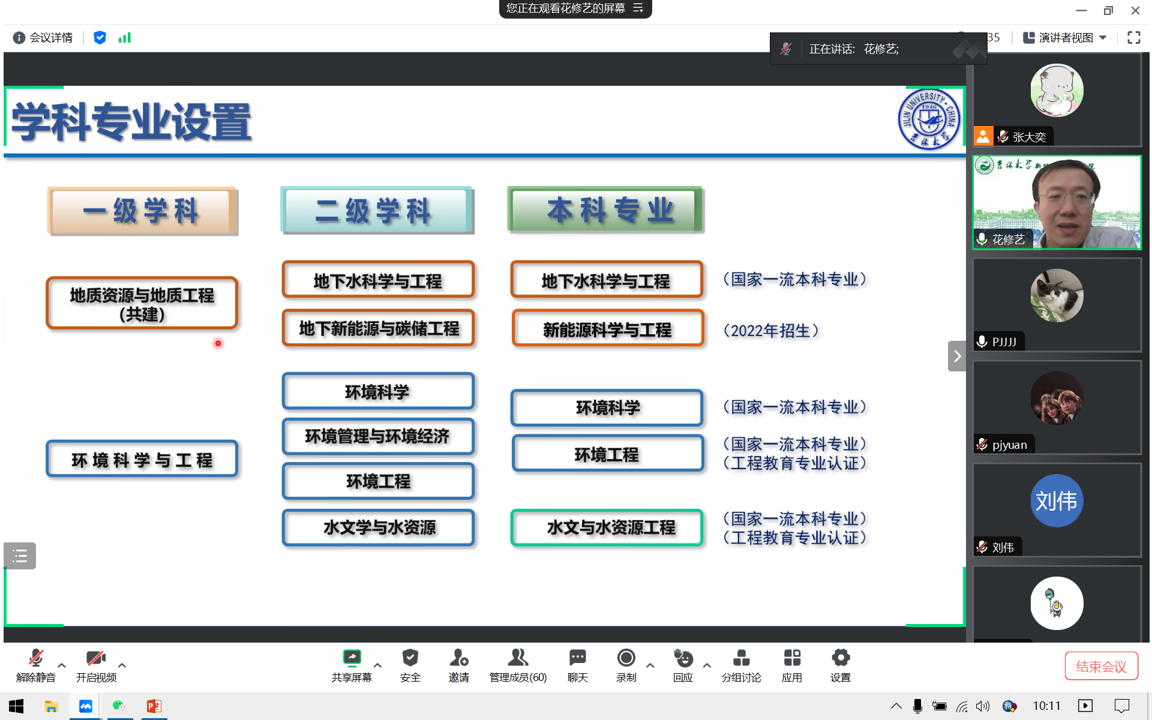The height and width of the screenshot is (720, 1152).
Task: Open the Security (安全) shield icon
Action: tap(410, 659)
